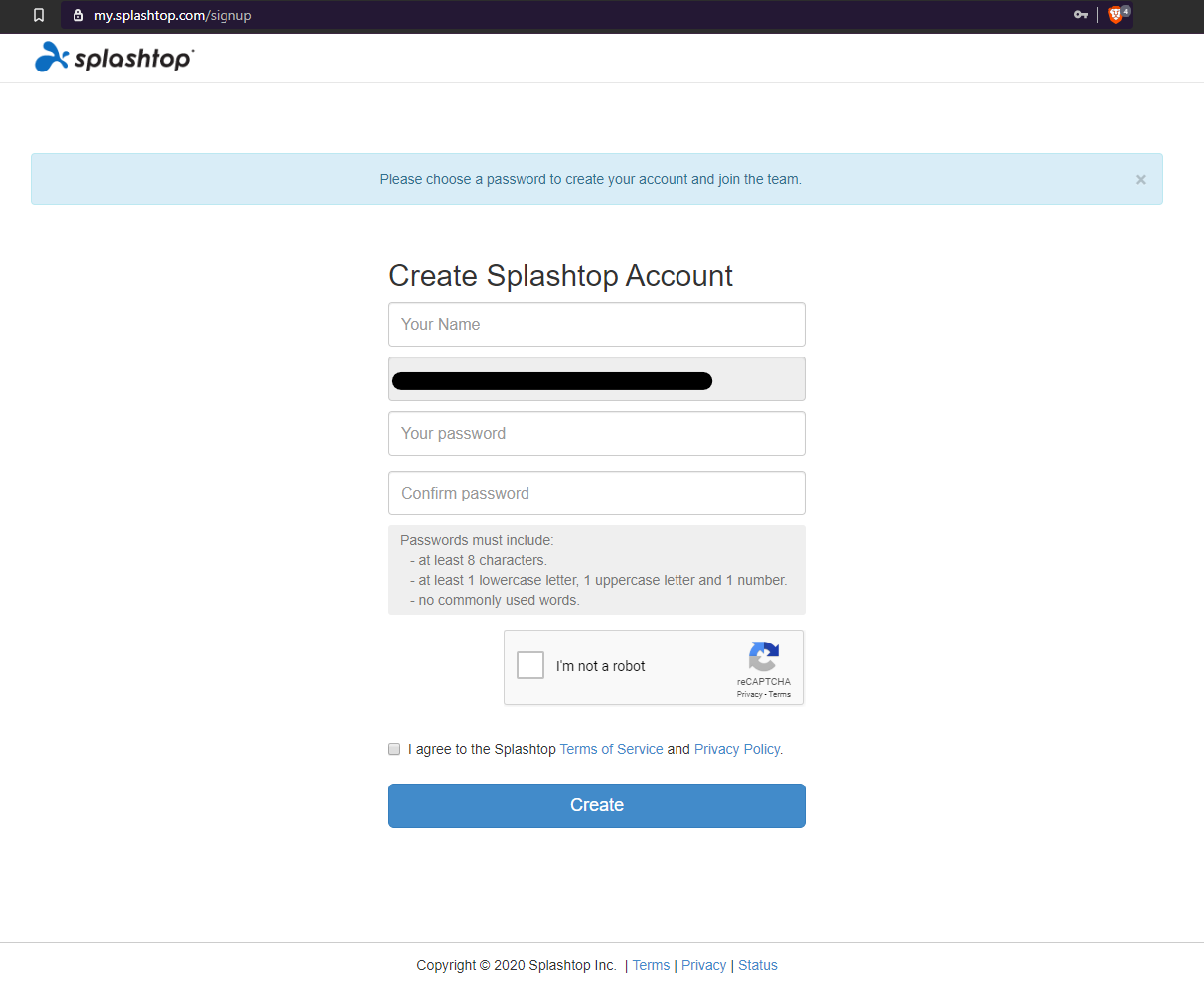This screenshot has width=1204, height=1000.
Task: Click the bookmark icon left of the address bar
Action: click(x=39, y=16)
